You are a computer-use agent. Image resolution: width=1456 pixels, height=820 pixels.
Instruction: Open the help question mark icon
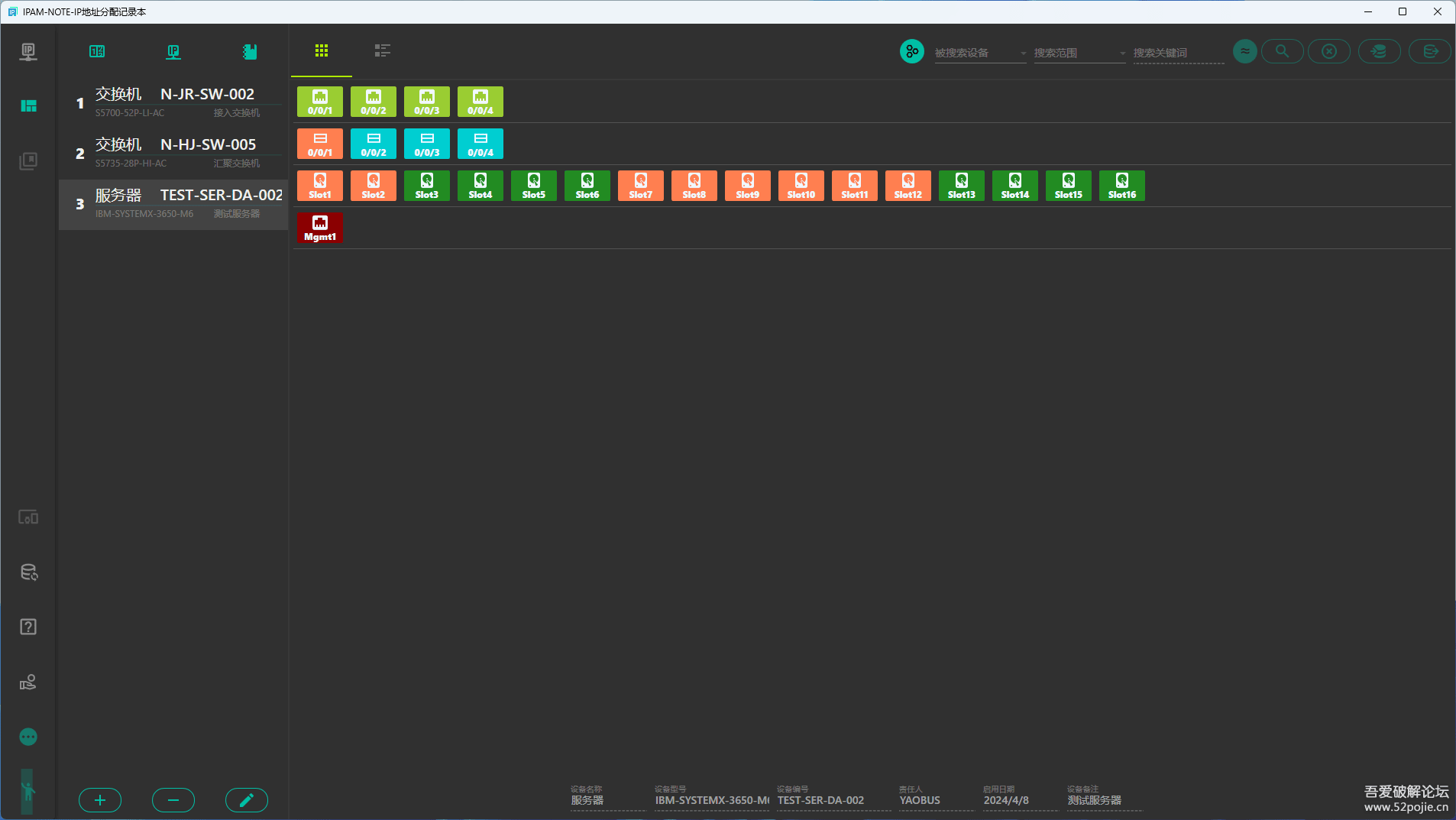pyautogui.click(x=28, y=627)
